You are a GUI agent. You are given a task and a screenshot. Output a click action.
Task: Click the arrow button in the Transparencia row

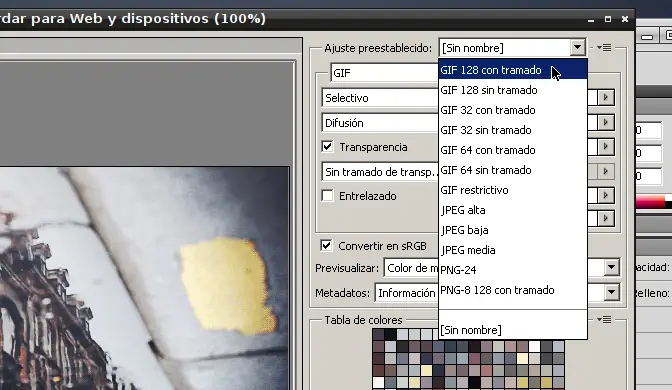pos(606,147)
